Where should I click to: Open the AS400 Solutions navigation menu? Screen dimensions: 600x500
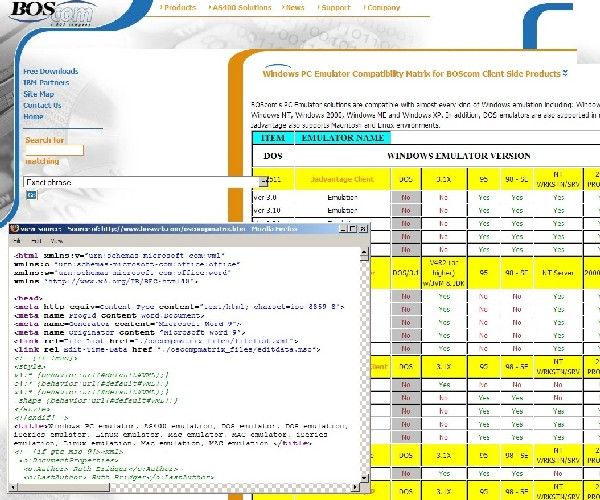240,8
